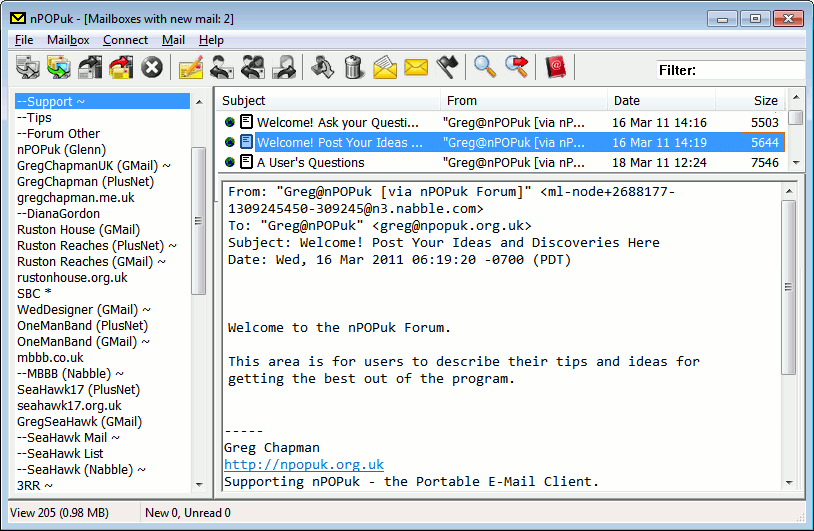Click the Update marked mail (execute) icon
Image resolution: width=814 pixels, height=531 pixels.
pos(90,67)
